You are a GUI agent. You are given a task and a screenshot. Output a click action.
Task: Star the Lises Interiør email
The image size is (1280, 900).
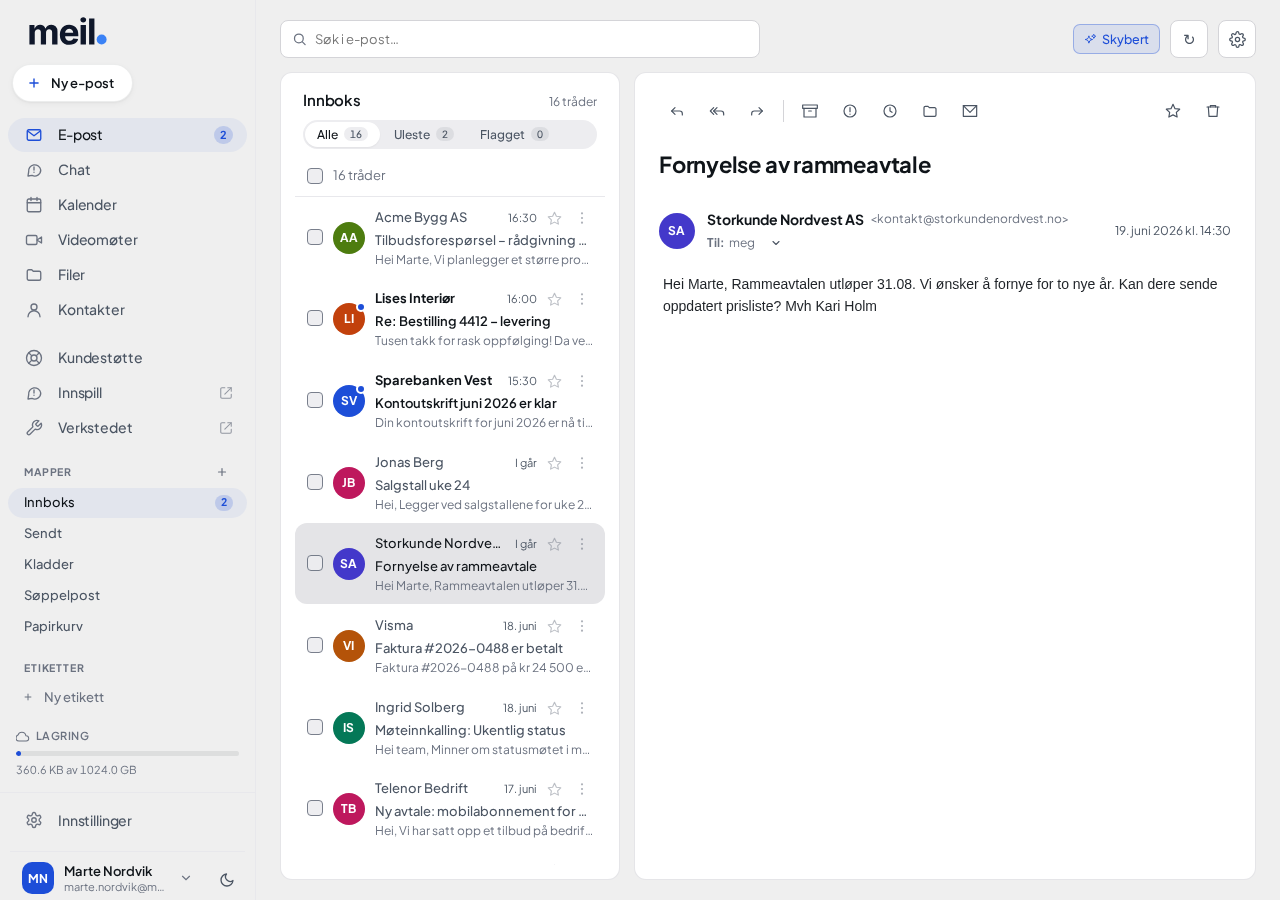tap(555, 299)
